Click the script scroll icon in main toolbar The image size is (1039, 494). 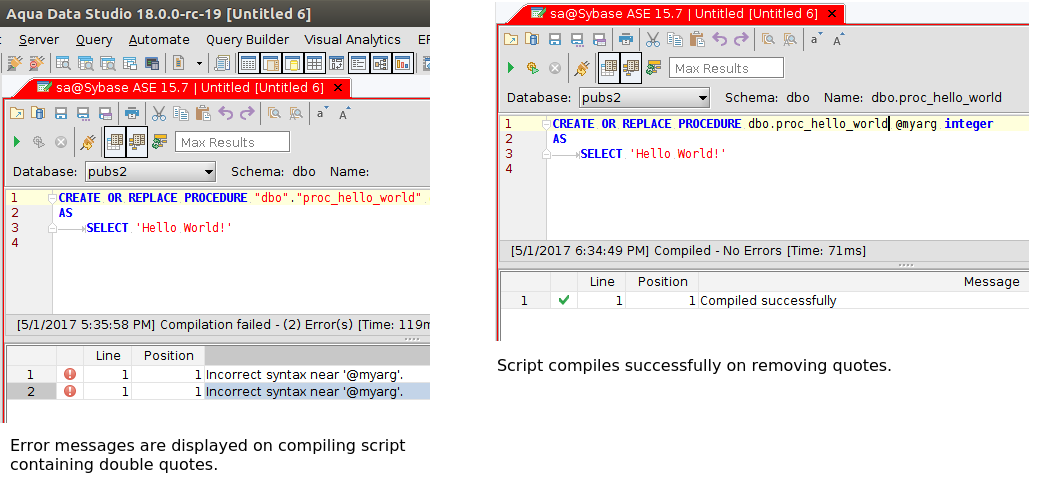pos(223,64)
